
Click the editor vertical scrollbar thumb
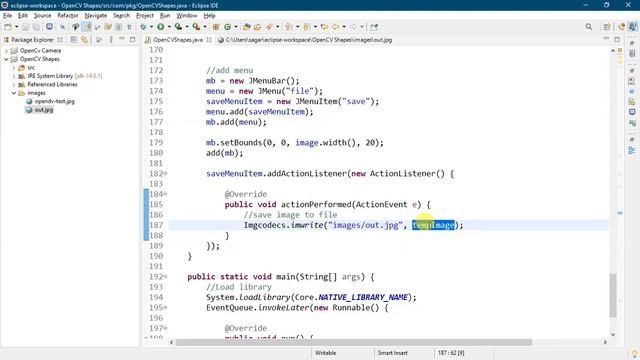(x=613, y=295)
